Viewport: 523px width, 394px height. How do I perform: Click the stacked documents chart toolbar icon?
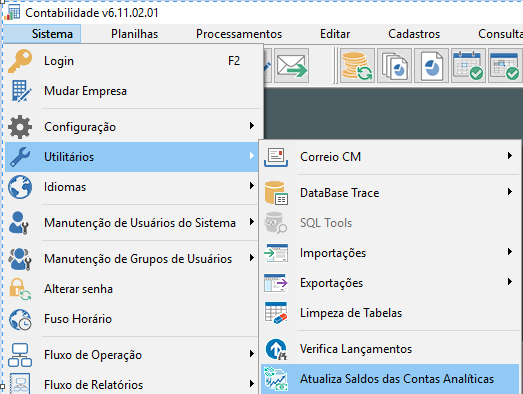394,66
